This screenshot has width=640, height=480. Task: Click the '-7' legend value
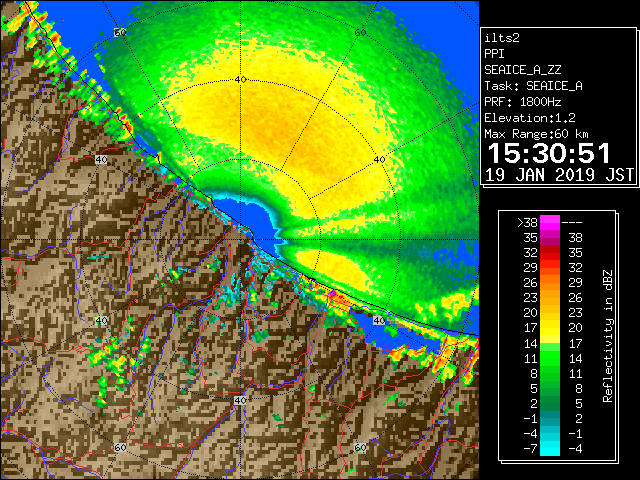tap(530, 449)
